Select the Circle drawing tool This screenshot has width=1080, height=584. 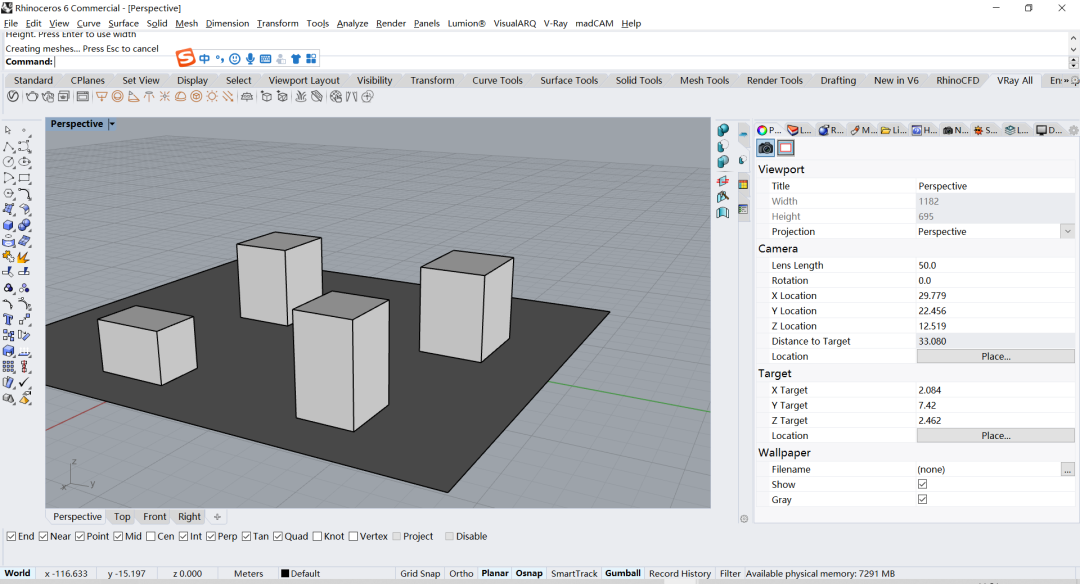[9, 162]
